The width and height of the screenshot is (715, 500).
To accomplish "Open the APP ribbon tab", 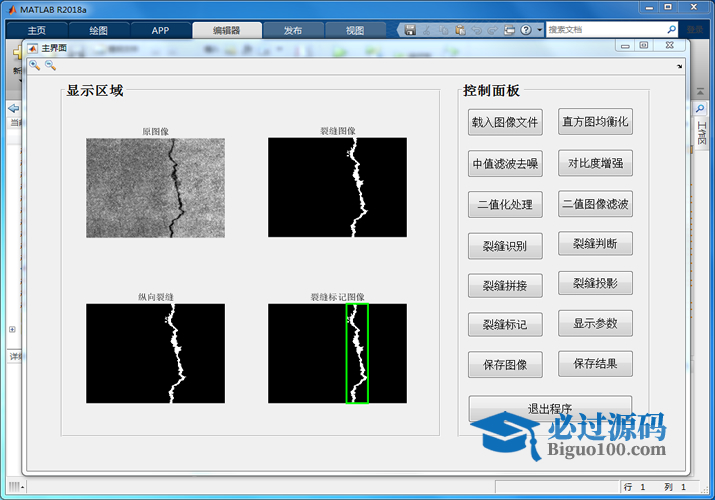I will [x=160, y=30].
